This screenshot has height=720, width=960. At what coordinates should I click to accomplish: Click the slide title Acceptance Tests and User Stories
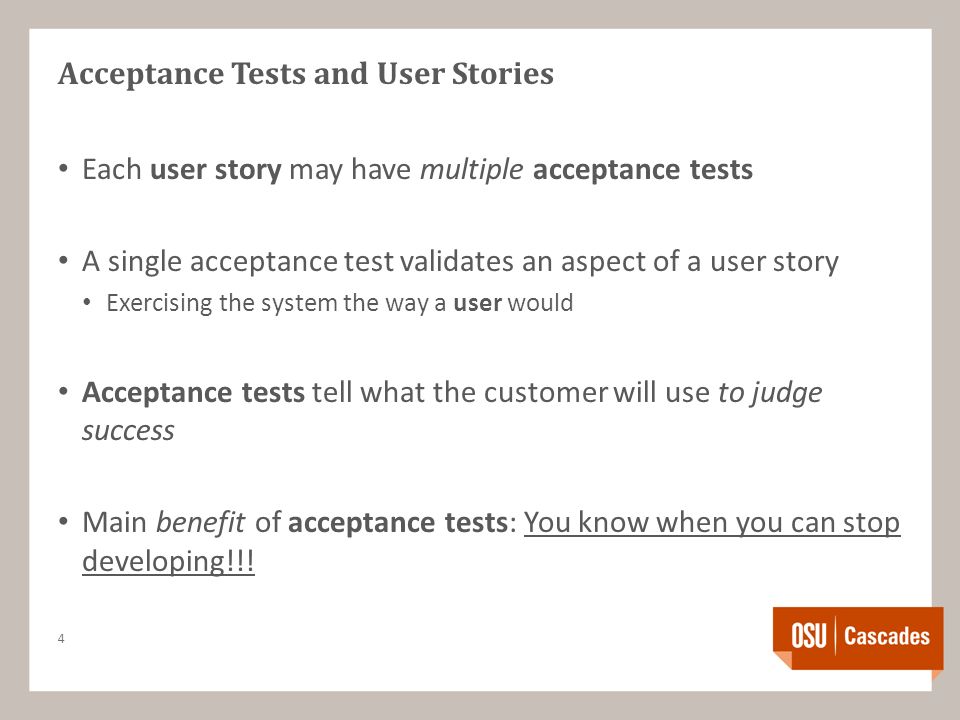306,74
